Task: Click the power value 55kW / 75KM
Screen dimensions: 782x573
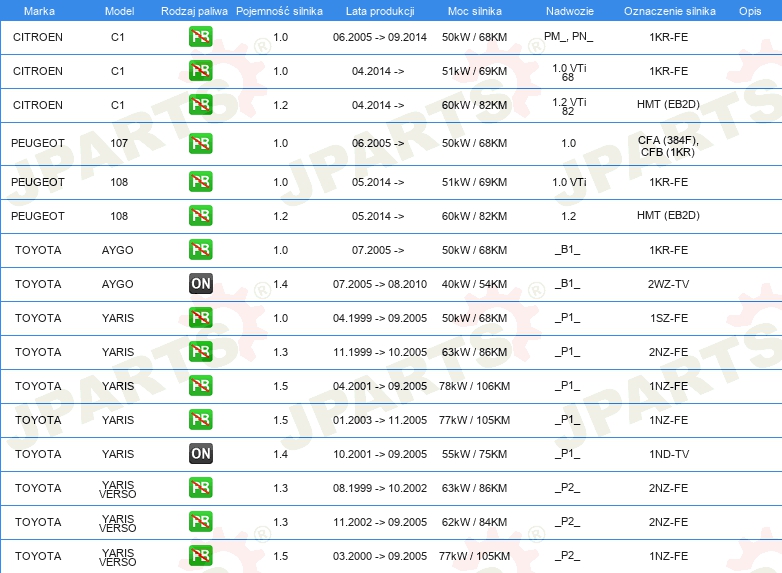Action: 474,454
